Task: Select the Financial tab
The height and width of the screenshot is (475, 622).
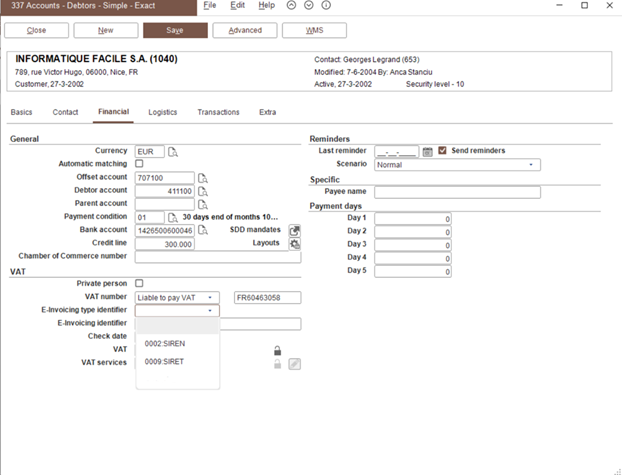Action: 113,112
